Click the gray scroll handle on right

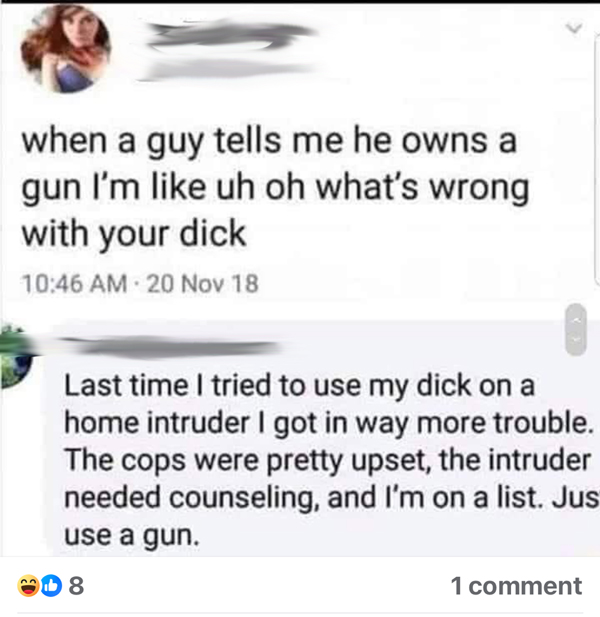[576, 330]
